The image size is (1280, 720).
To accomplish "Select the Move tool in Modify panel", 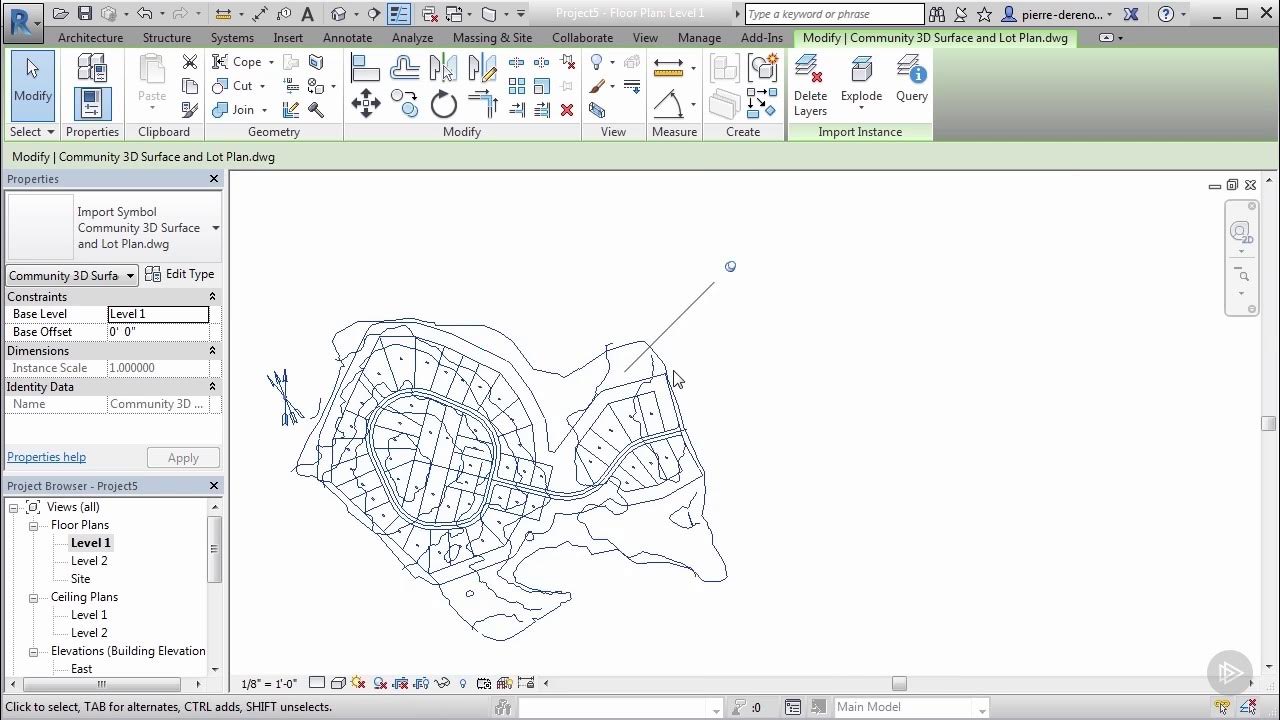I will point(366,104).
